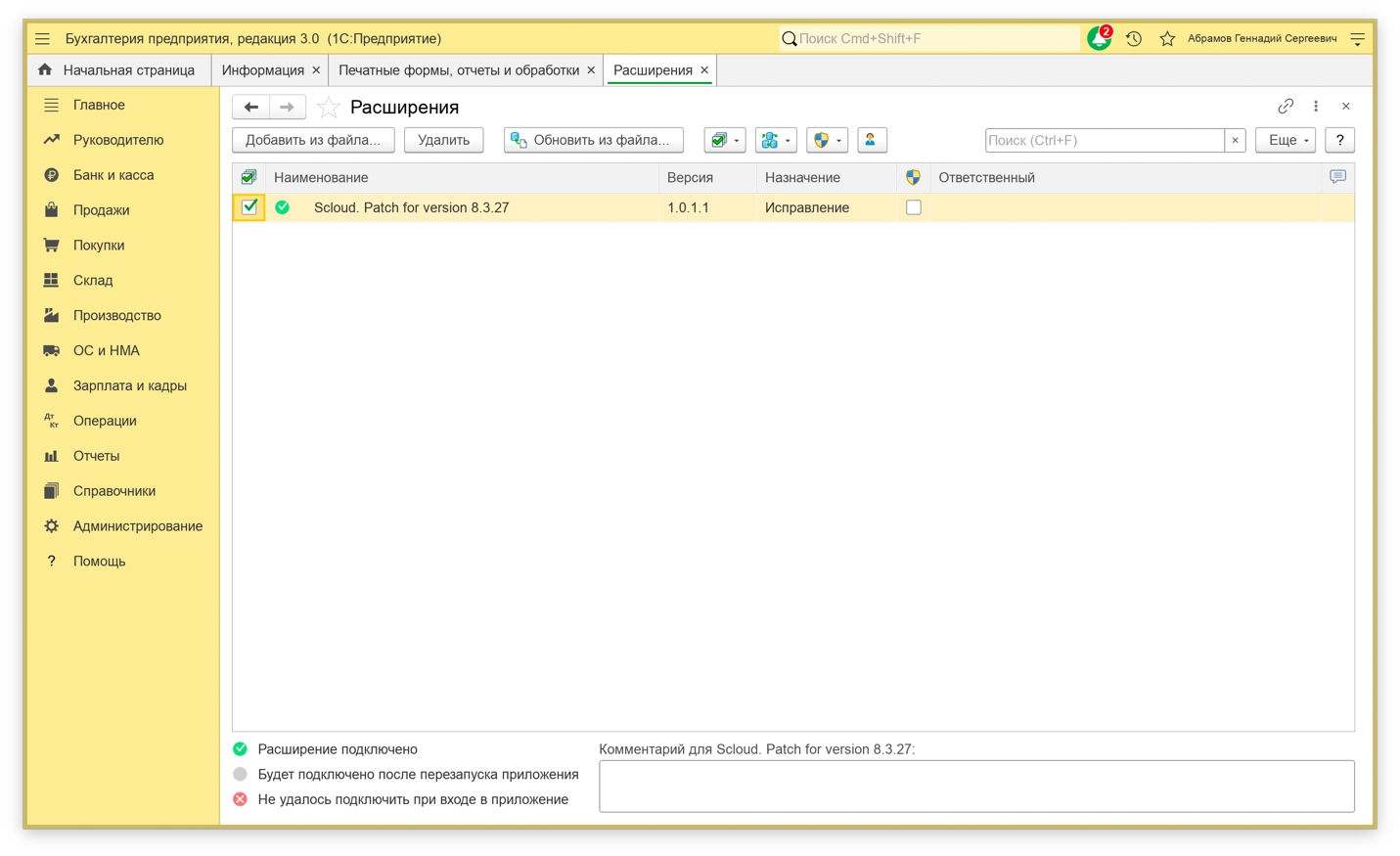Click Обновить из файла button
Screen dimensions: 1400x856
(x=594, y=140)
